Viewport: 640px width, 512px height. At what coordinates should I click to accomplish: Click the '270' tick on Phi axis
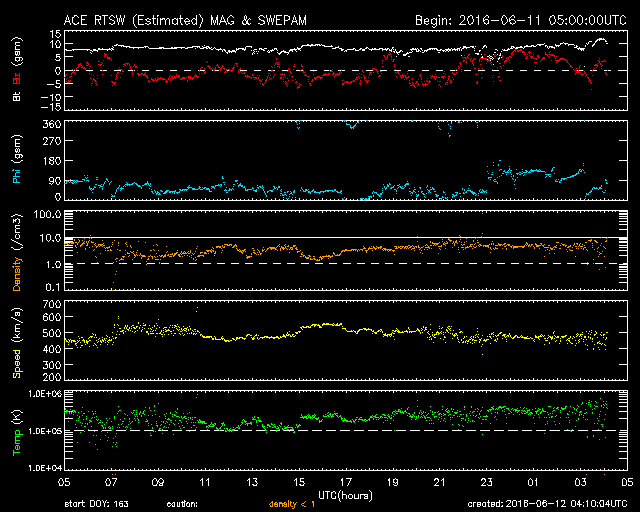(x=52, y=141)
